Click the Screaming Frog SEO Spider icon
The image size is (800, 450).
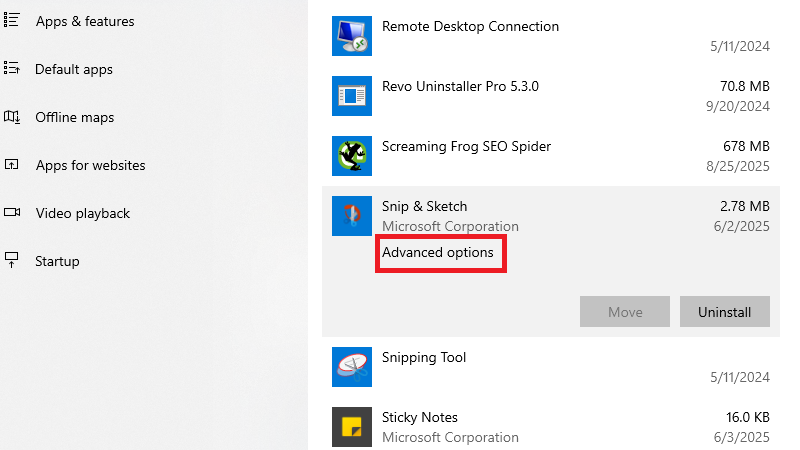pyautogui.click(x=352, y=156)
